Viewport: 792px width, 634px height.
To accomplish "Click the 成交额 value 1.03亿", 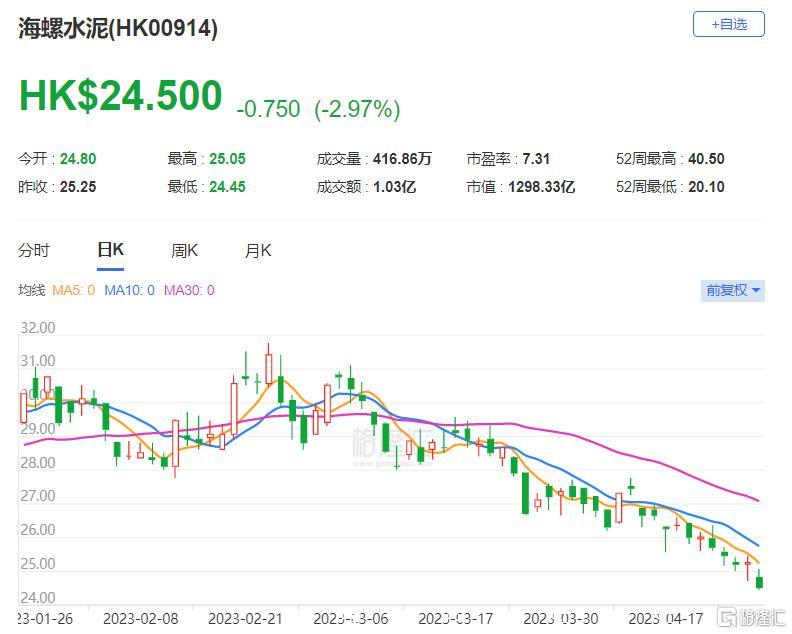I will point(394,187).
